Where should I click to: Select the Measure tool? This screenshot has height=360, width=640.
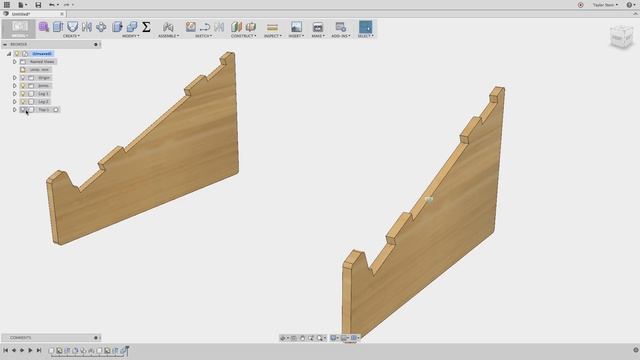272,27
